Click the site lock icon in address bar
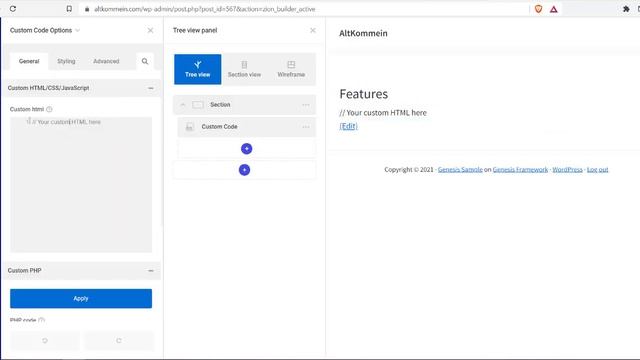Image resolution: width=640 pixels, height=360 pixels. pyautogui.click(x=87, y=9)
